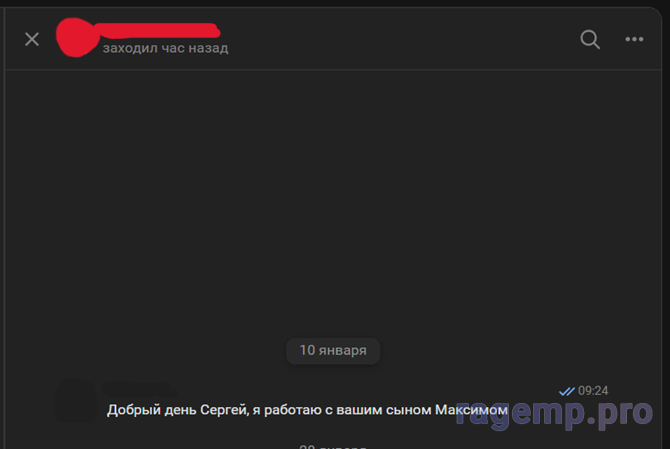Viewport: 670px width, 449px height.
Task: Click the red-covered profile avatar in header
Action: pos(76,38)
